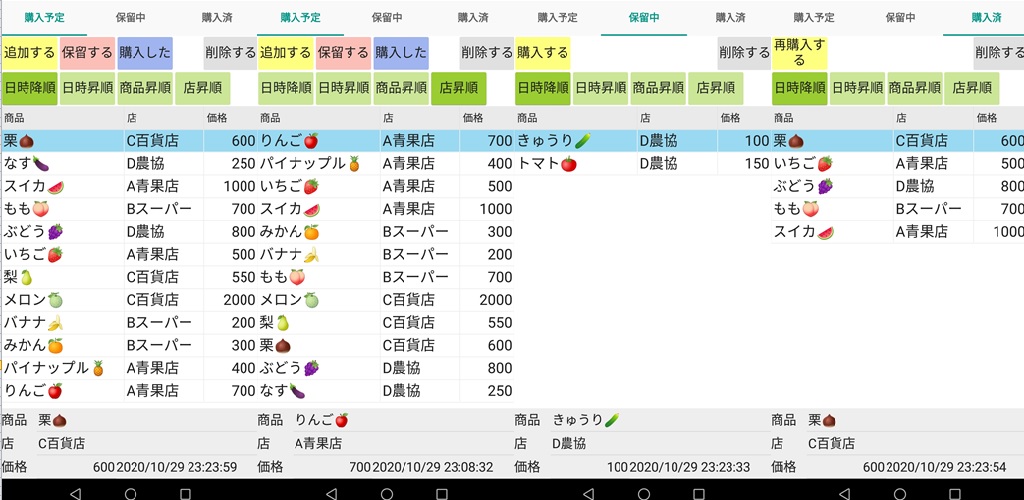Tap Android home circle on third screen

coord(644,493)
